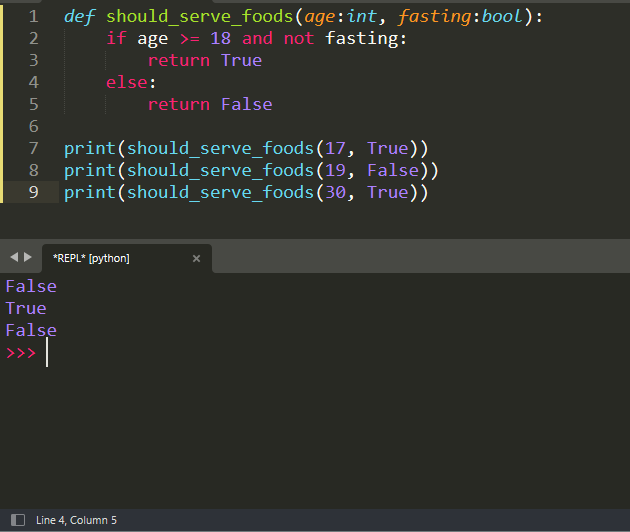630x532 pixels.
Task: Click the previous tab left arrow
Action: click(13, 258)
